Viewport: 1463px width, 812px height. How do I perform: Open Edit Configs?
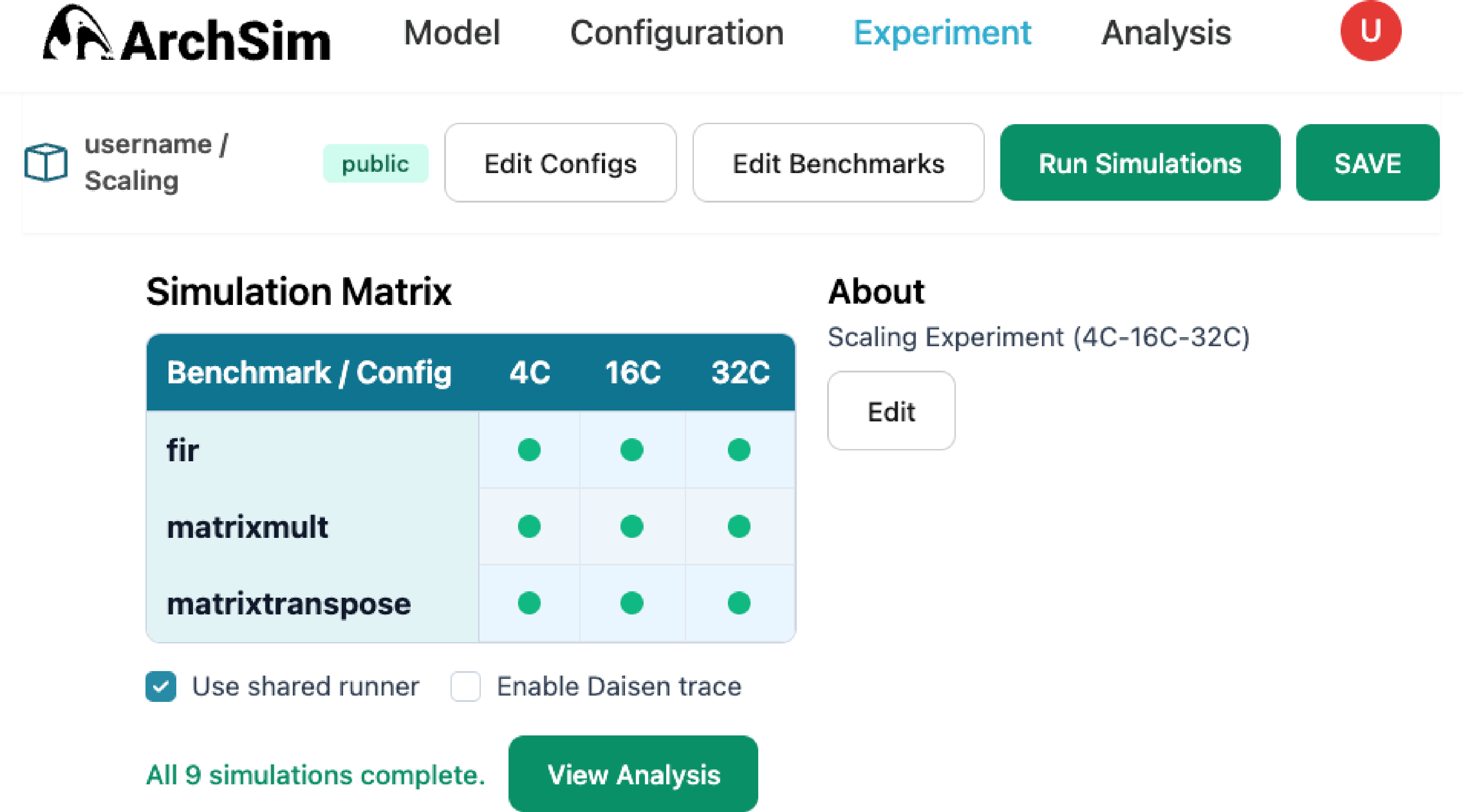[560, 163]
